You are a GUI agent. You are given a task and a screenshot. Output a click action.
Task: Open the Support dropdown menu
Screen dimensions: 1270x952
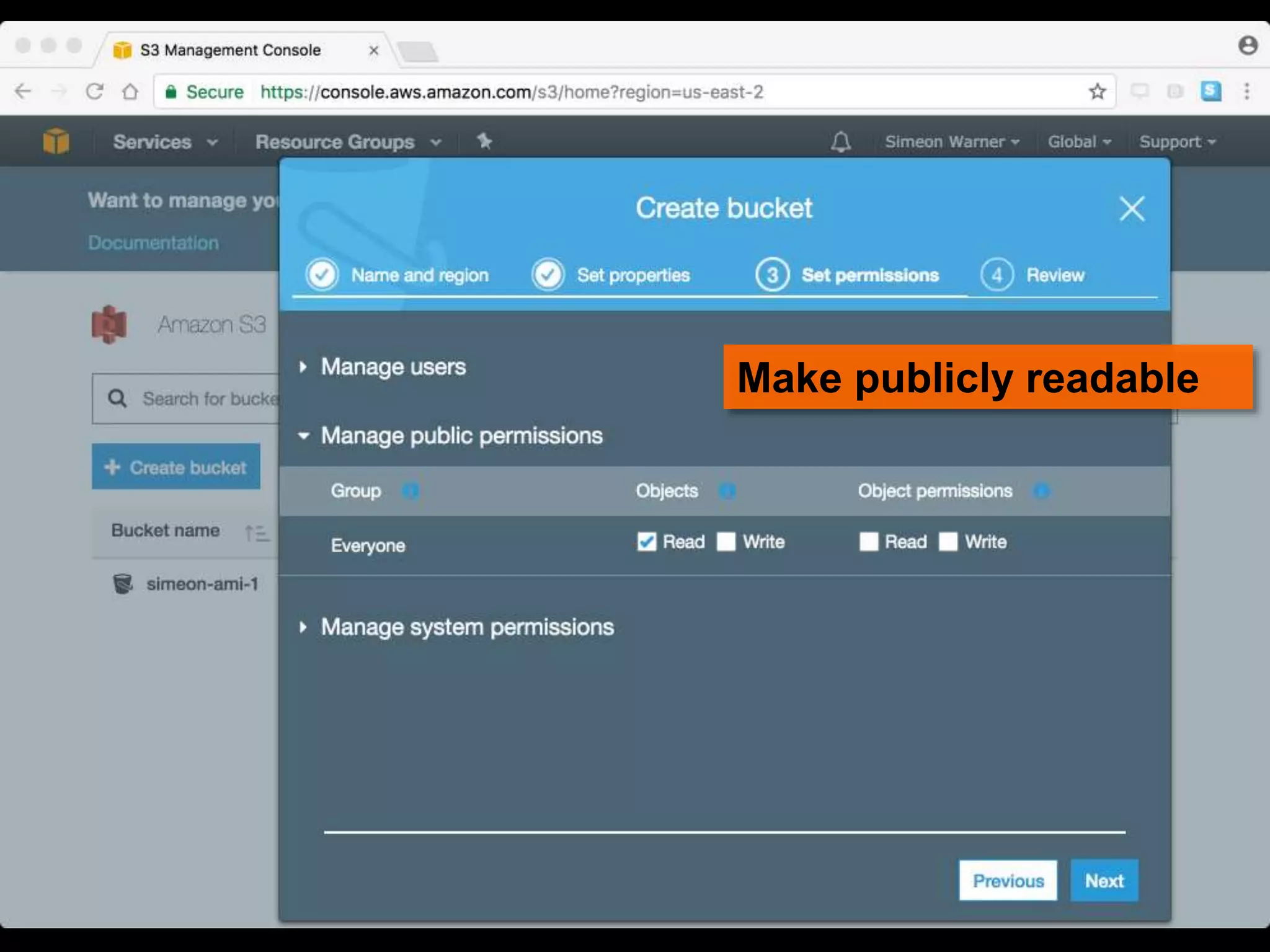(1178, 142)
